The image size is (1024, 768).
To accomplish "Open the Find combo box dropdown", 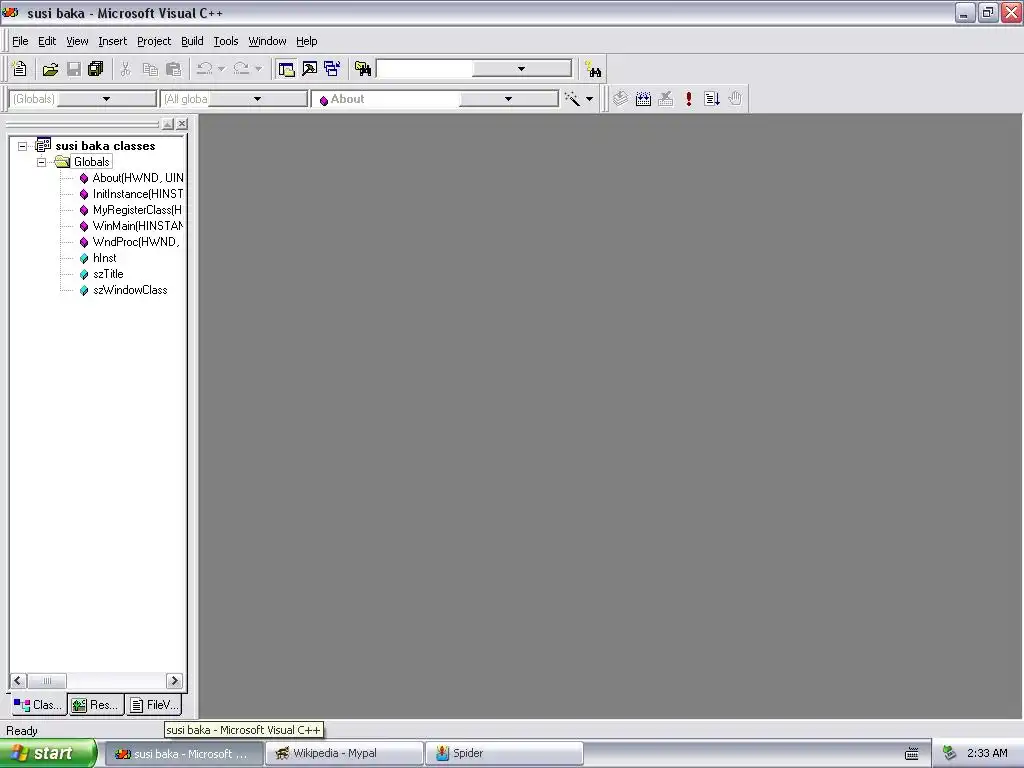I will click(x=521, y=69).
